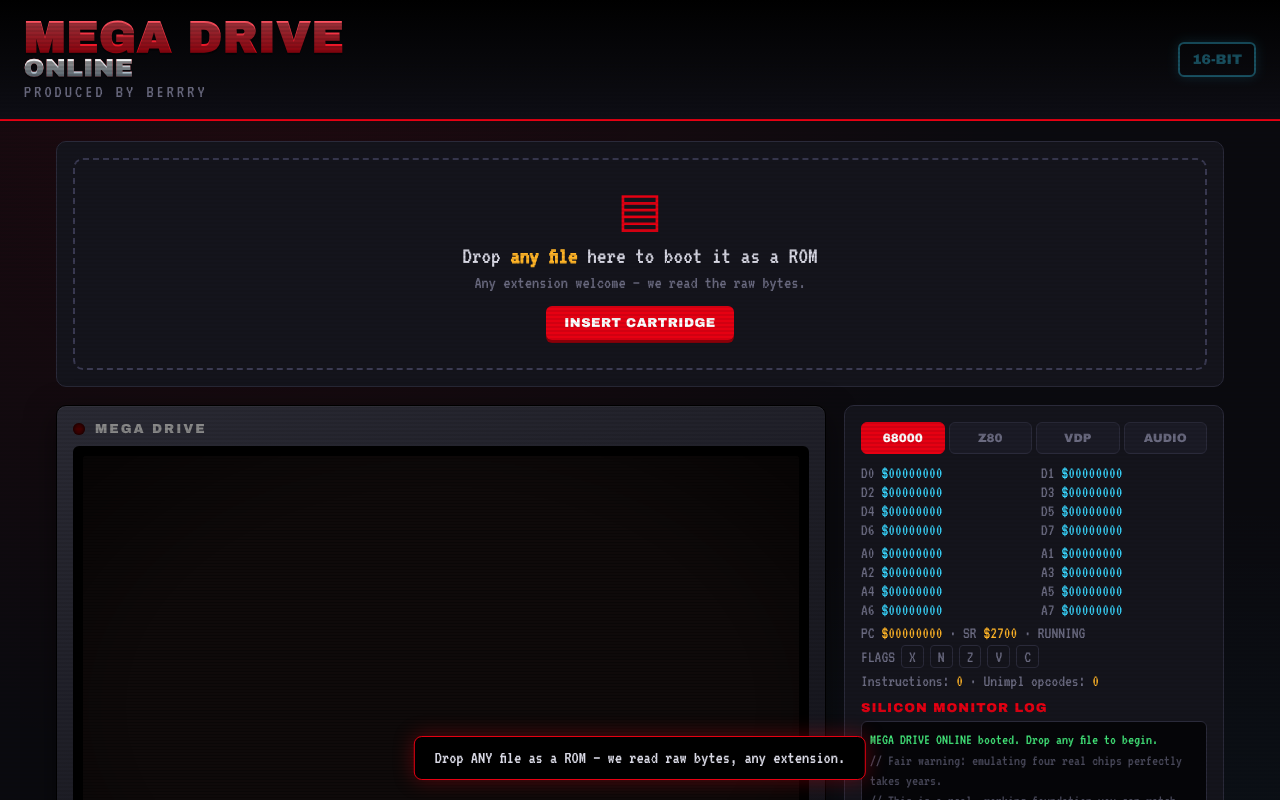1280x800 pixels.
Task: Select the AUDIO tab
Action: [x=1165, y=438]
